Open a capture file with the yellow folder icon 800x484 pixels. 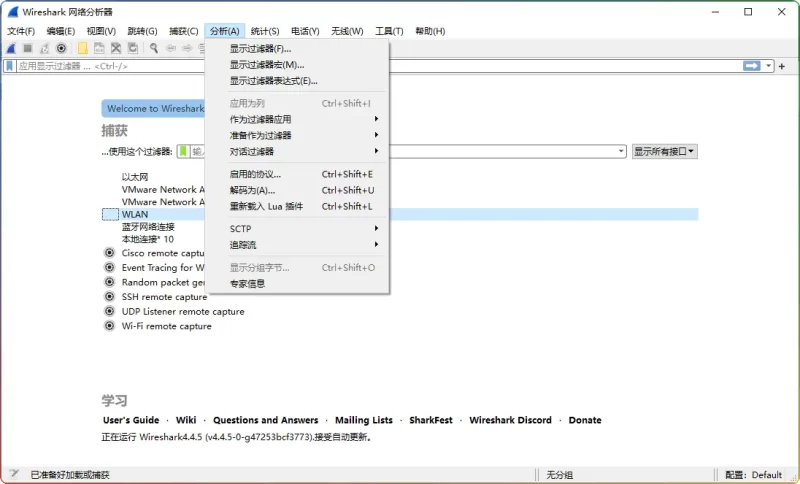point(83,48)
